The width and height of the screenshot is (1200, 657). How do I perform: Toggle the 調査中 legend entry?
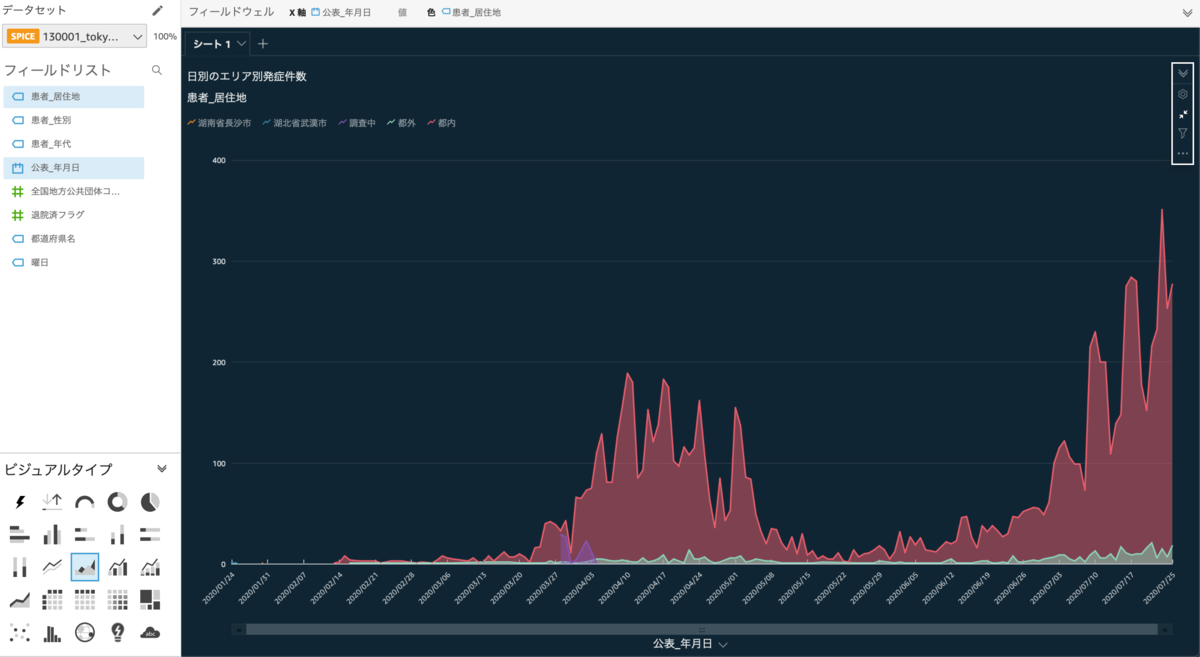coord(357,123)
